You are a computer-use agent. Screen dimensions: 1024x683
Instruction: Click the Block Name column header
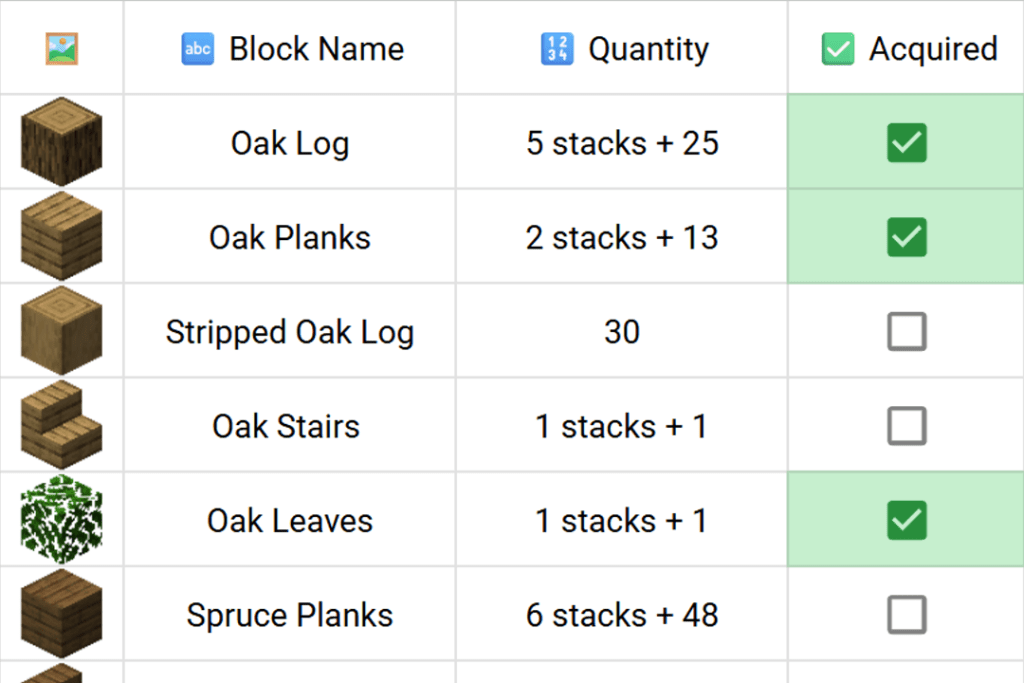click(x=316, y=48)
